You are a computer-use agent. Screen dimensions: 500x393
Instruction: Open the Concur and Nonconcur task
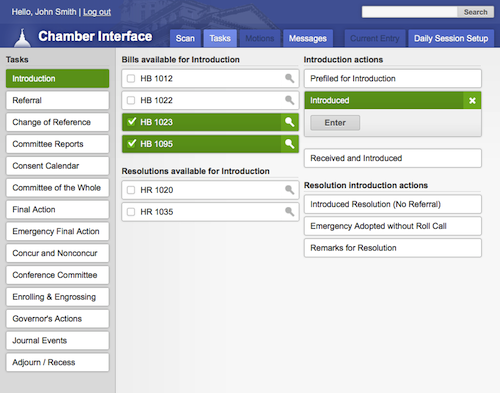57,253
